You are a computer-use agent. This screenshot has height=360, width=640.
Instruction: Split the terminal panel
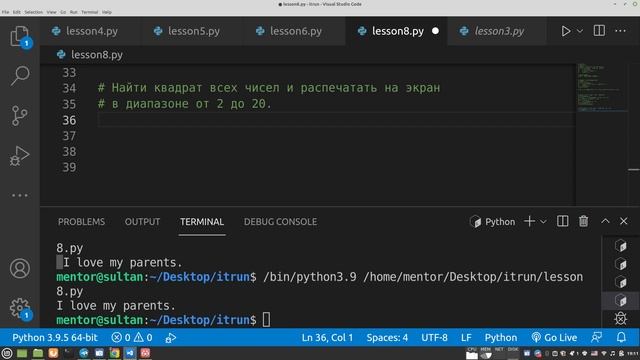point(562,221)
